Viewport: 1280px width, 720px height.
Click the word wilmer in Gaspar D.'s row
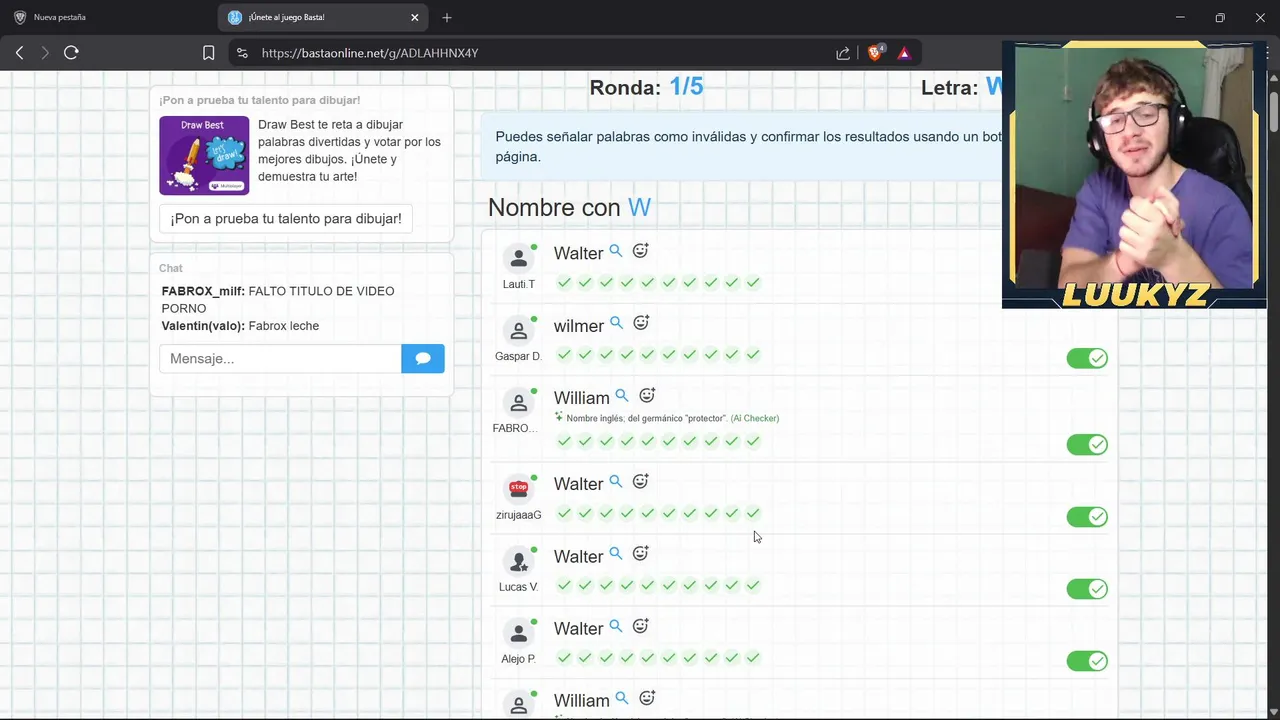[x=579, y=326]
